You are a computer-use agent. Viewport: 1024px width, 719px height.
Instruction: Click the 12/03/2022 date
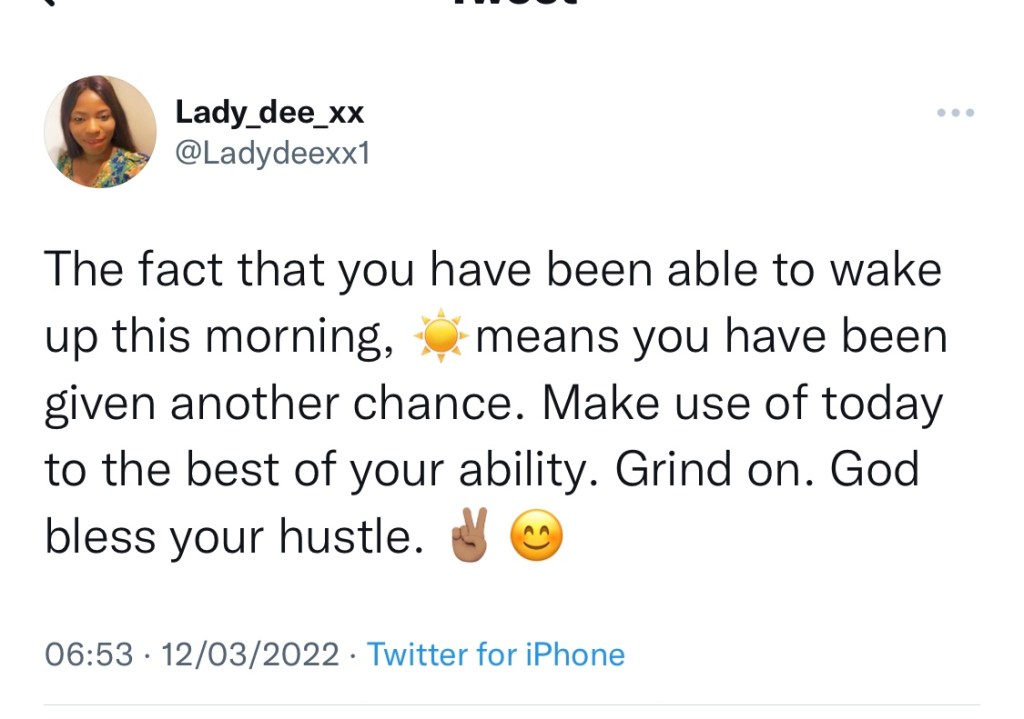(x=250, y=654)
